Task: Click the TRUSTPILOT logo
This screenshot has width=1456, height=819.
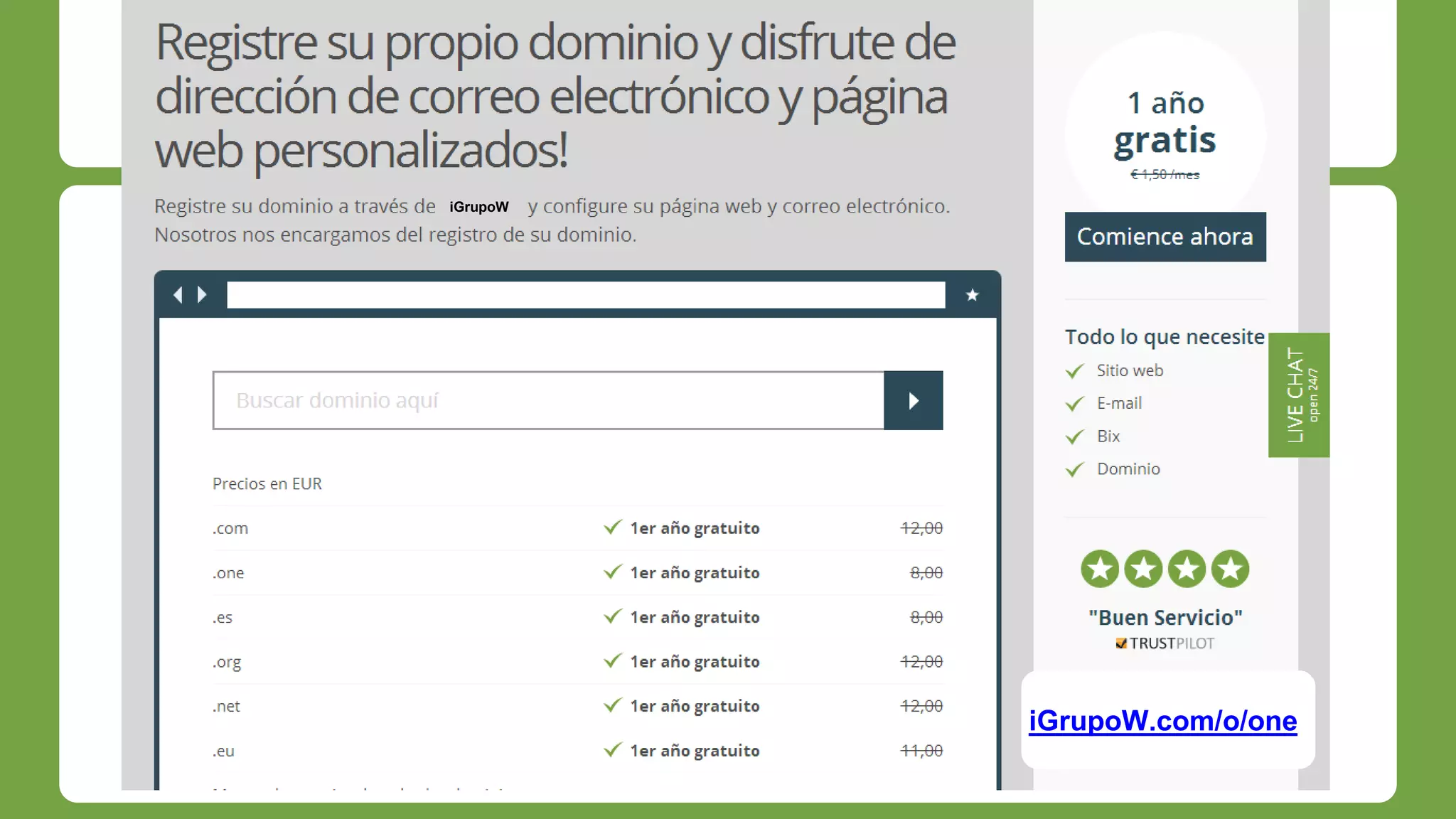Action: pos(1165,643)
